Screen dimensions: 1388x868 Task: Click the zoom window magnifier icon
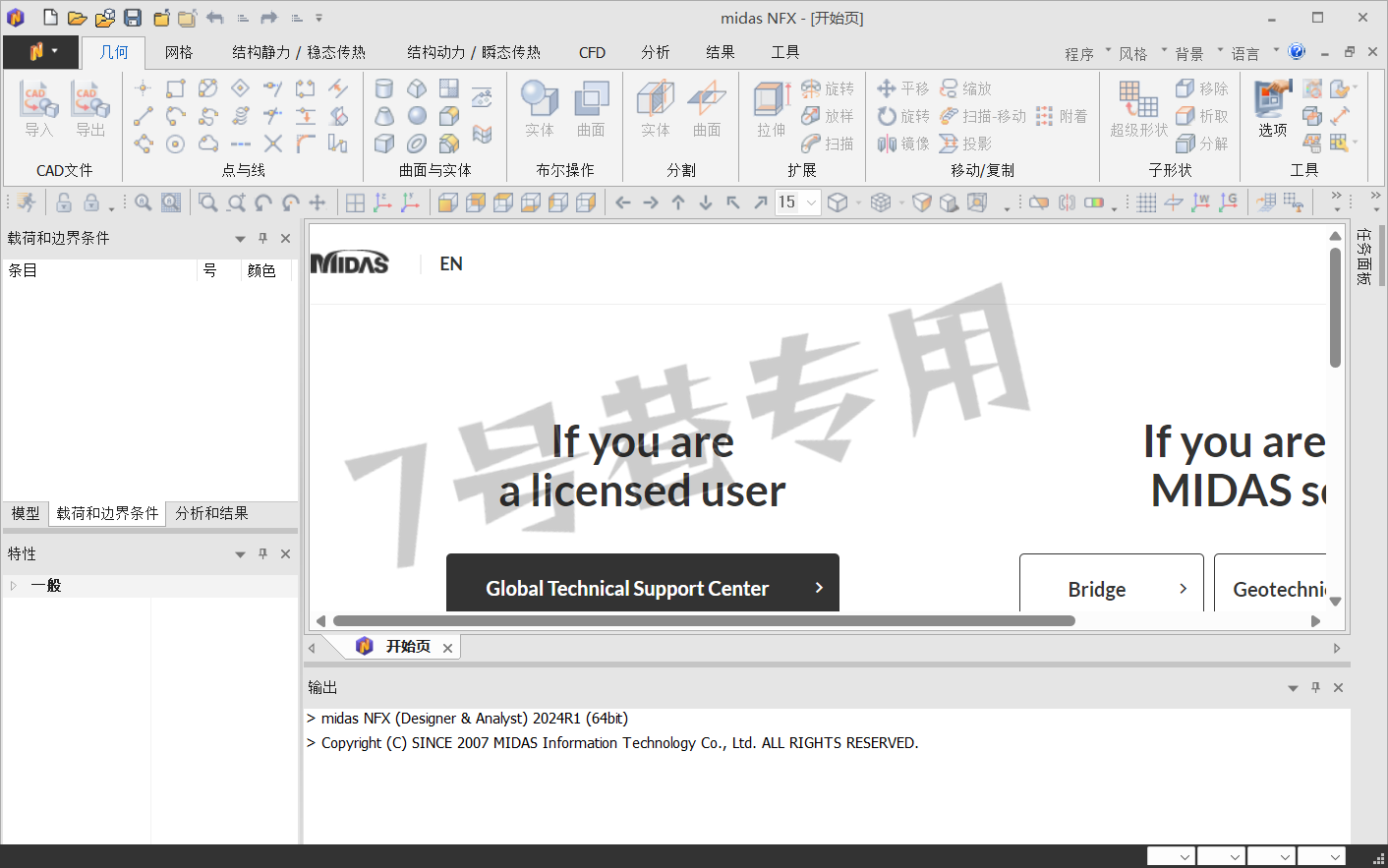207,203
